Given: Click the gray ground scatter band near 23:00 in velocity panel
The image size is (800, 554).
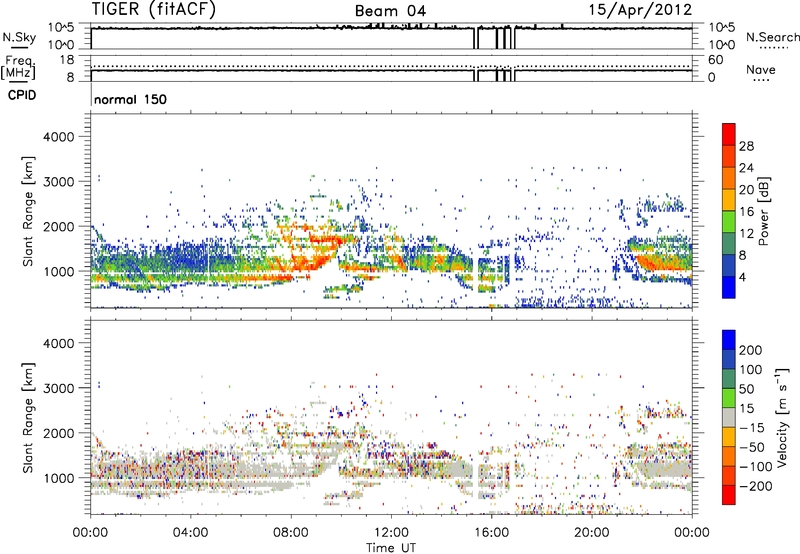Looking at the screenshot, I should [663, 468].
